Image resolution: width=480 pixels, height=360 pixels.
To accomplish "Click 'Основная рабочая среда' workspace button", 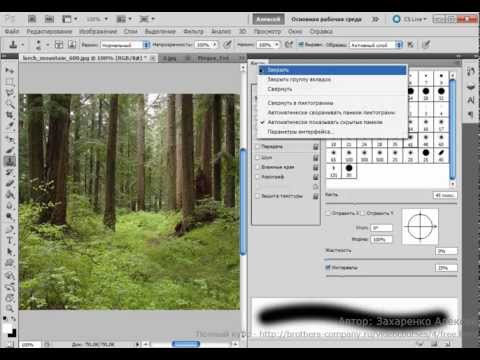I will [326, 19].
